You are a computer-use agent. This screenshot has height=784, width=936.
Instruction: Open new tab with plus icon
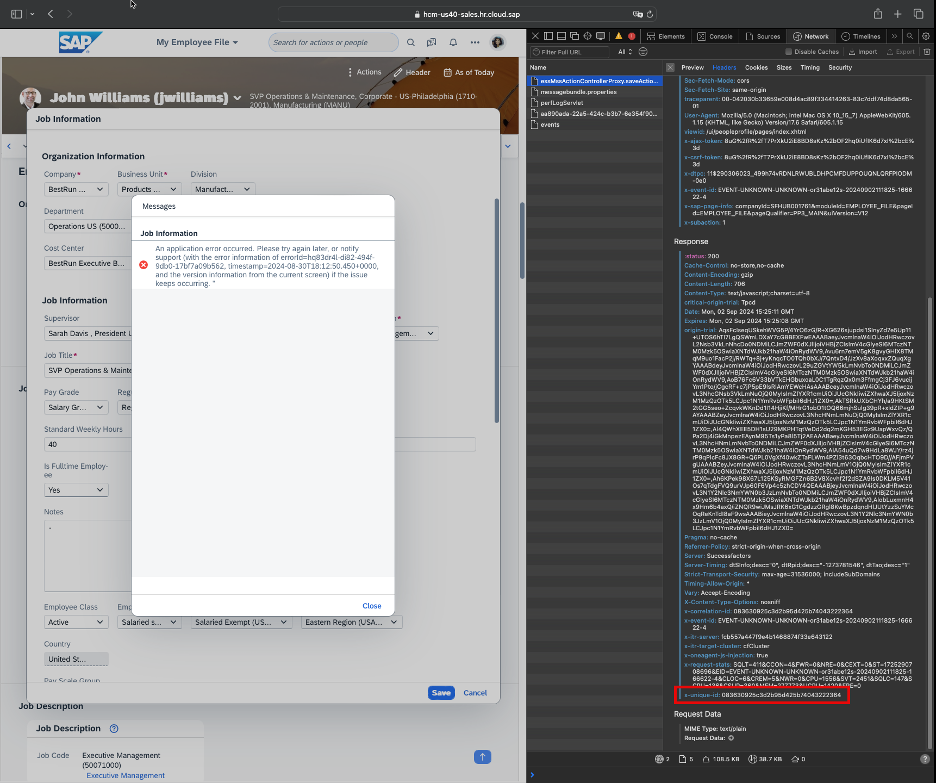[x=897, y=14]
